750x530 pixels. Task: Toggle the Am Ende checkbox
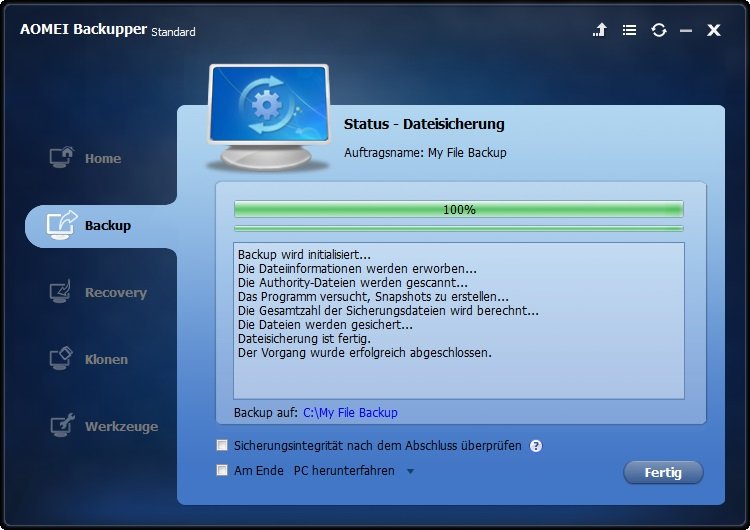222,470
